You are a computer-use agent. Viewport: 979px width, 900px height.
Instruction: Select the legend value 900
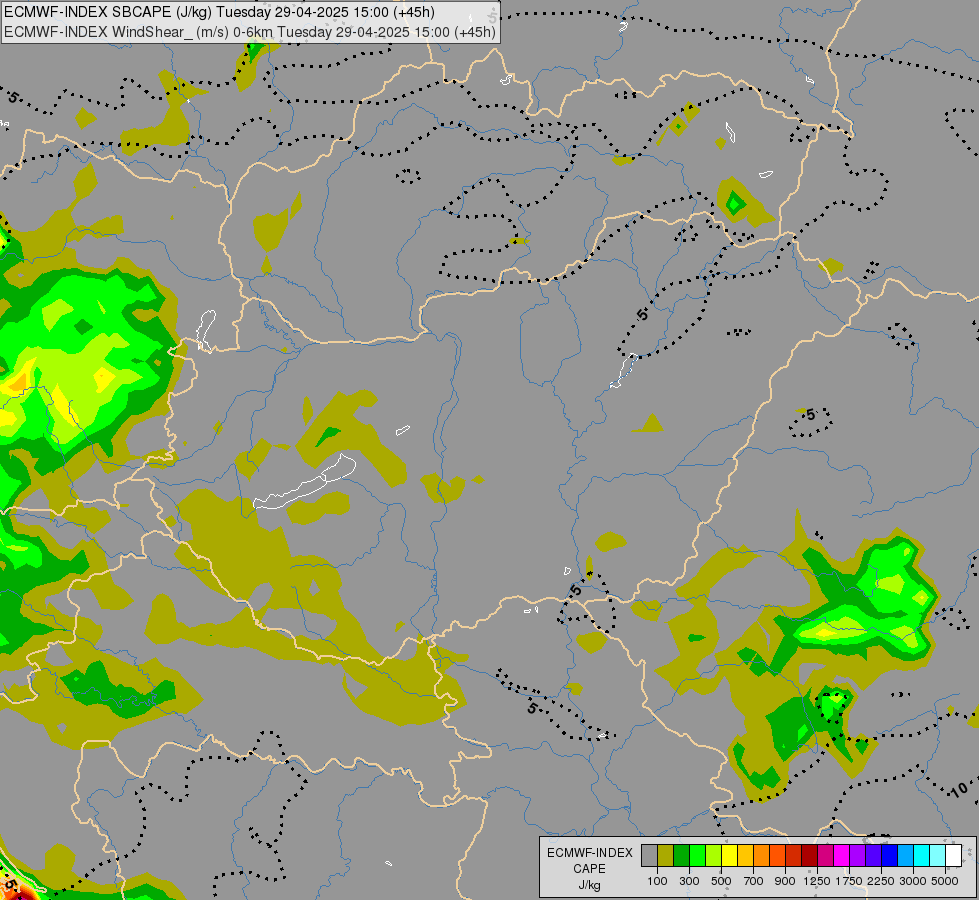click(785, 881)
